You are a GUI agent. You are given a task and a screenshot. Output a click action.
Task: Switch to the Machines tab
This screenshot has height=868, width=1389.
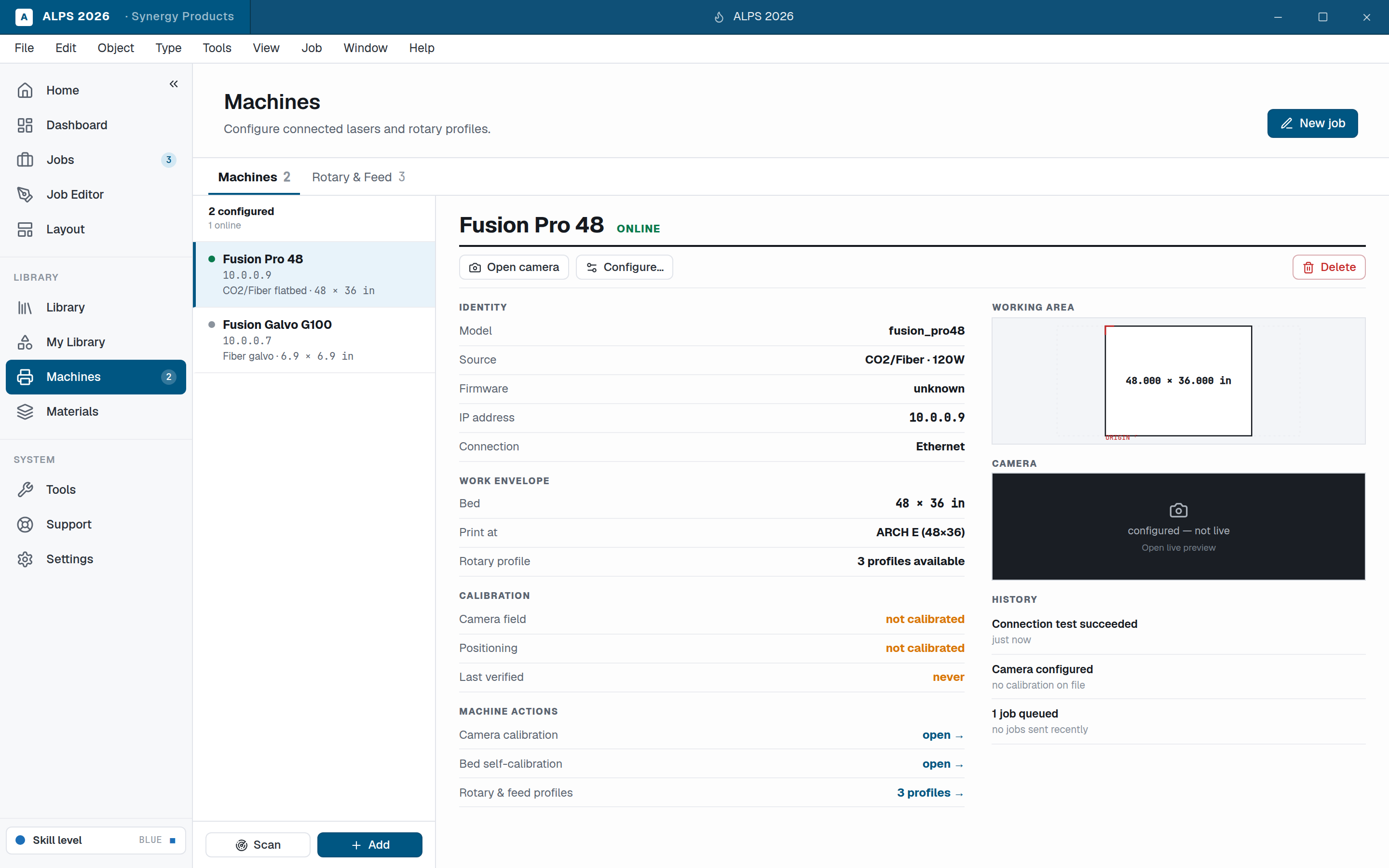click(254, 177)
